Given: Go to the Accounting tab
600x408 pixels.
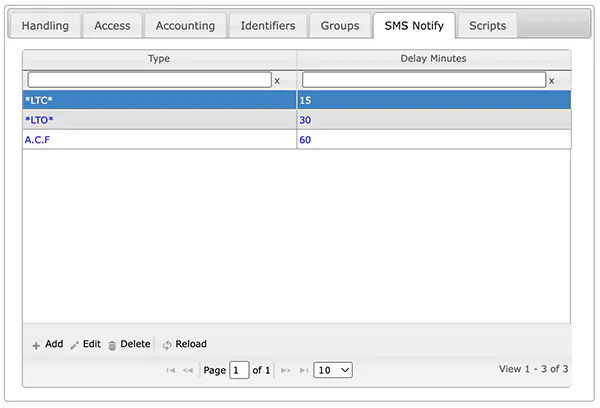Looking at the screenshot, I should pos(186,26).
